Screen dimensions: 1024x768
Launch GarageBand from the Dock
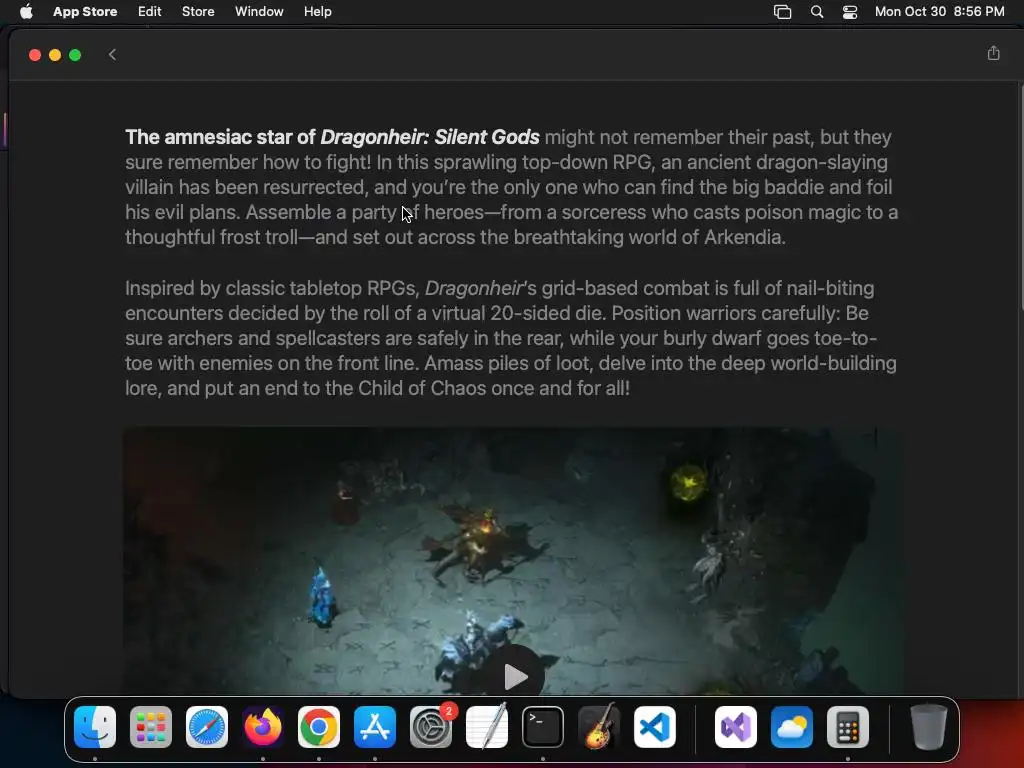tap(599, 727)
